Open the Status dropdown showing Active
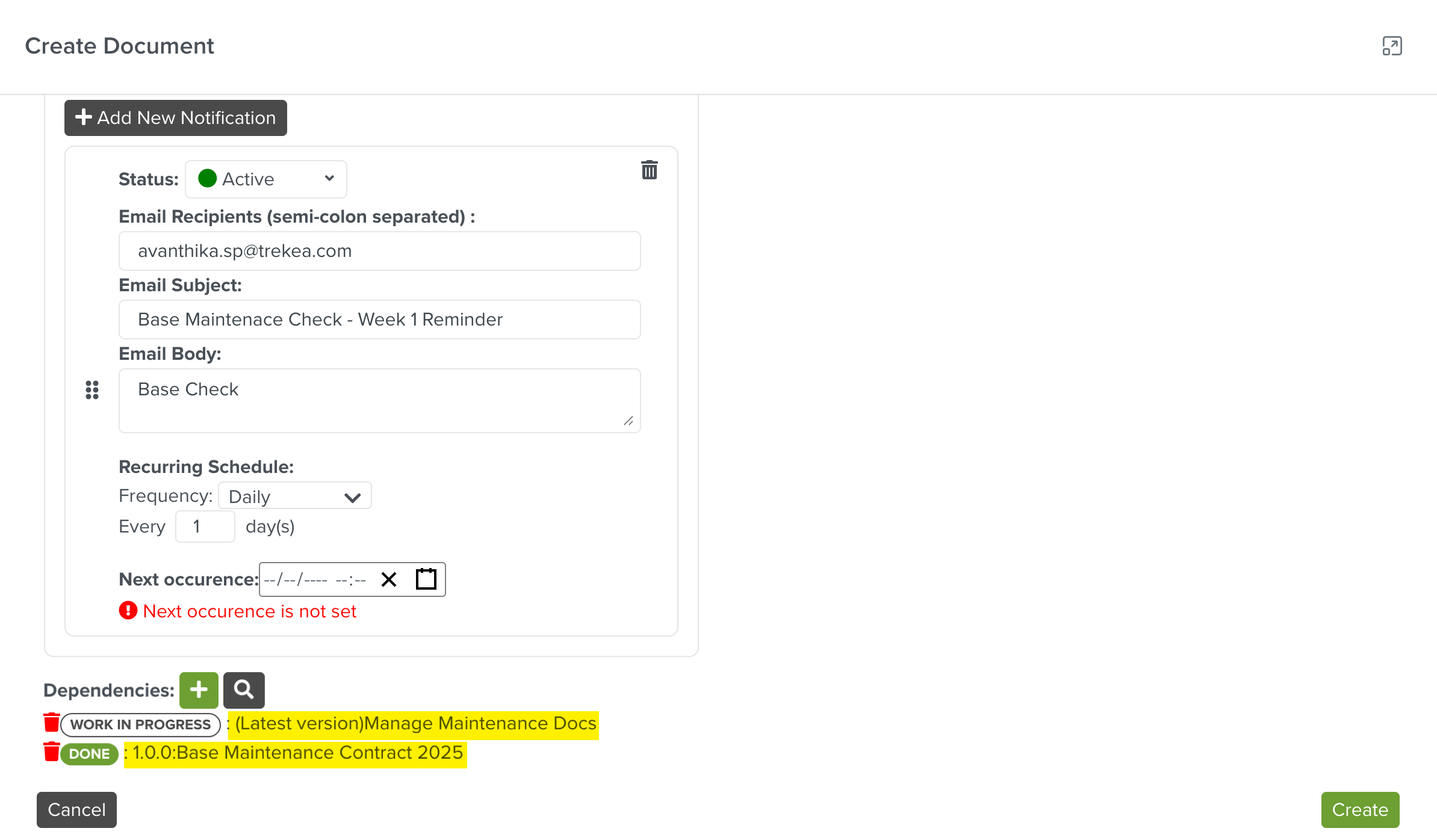 pyautogui.click(x=266, y=179)
